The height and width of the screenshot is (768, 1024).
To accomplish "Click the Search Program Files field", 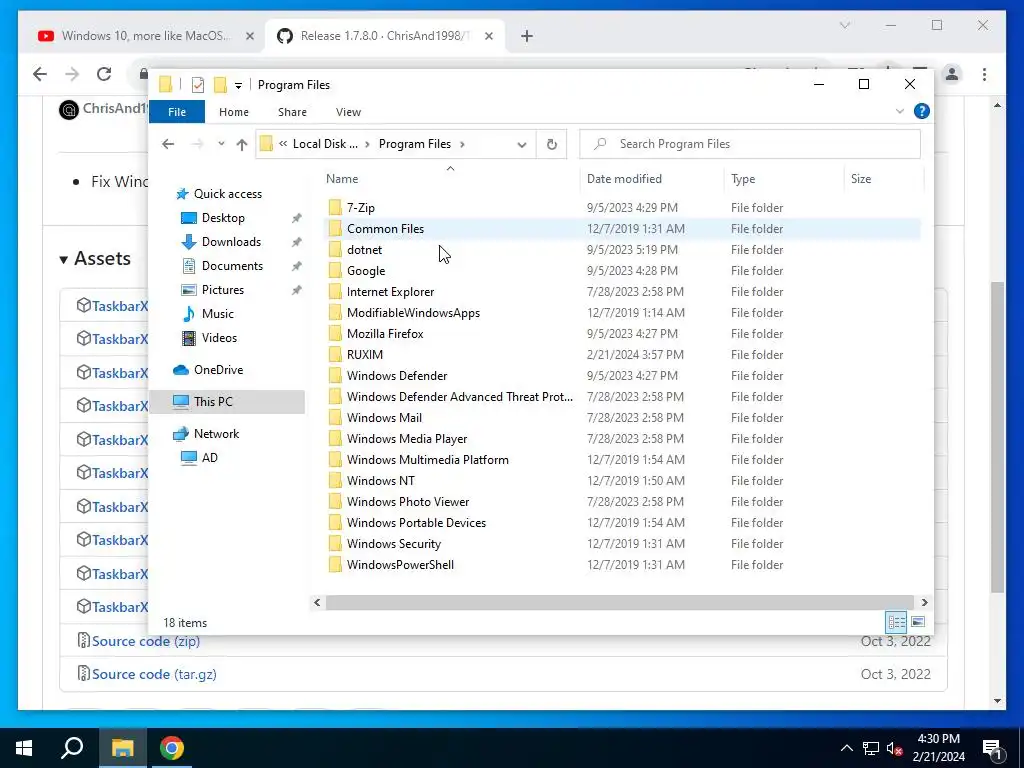I will (750, 144).
